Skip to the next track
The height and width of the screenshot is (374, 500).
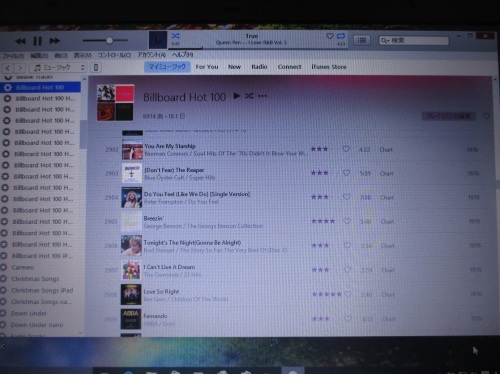(x=55, y=41)
